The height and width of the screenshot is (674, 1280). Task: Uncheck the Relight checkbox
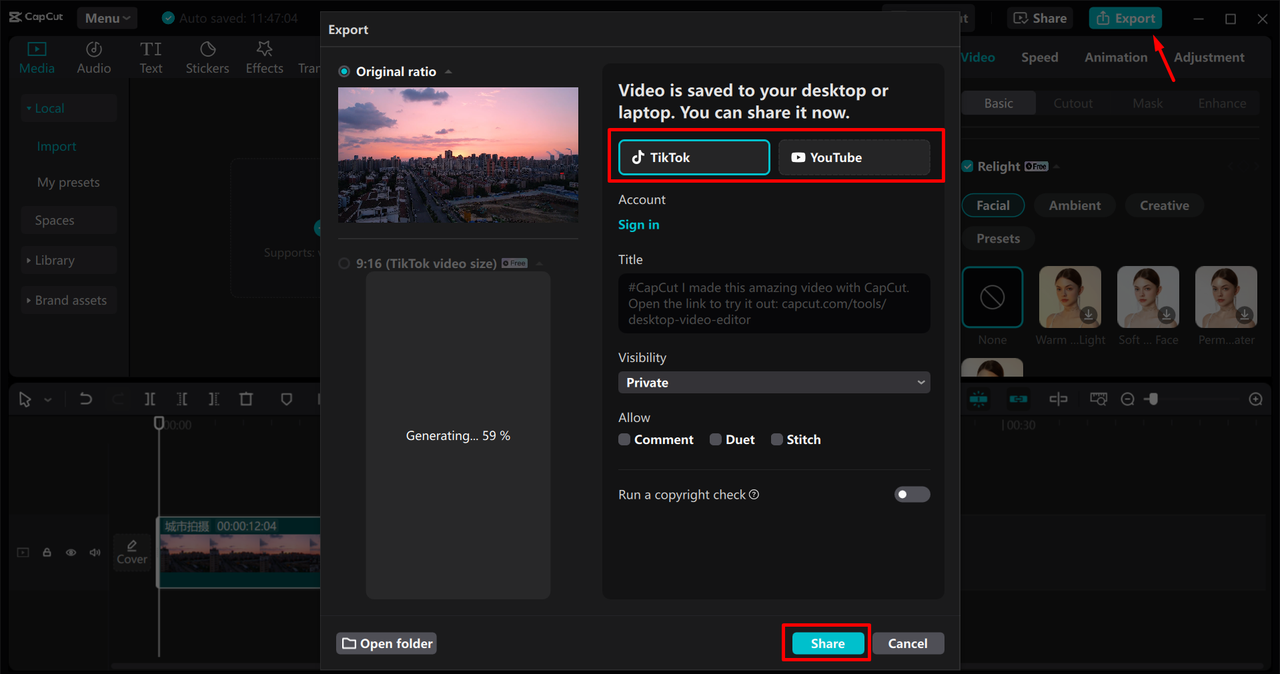tap(967, 167)
